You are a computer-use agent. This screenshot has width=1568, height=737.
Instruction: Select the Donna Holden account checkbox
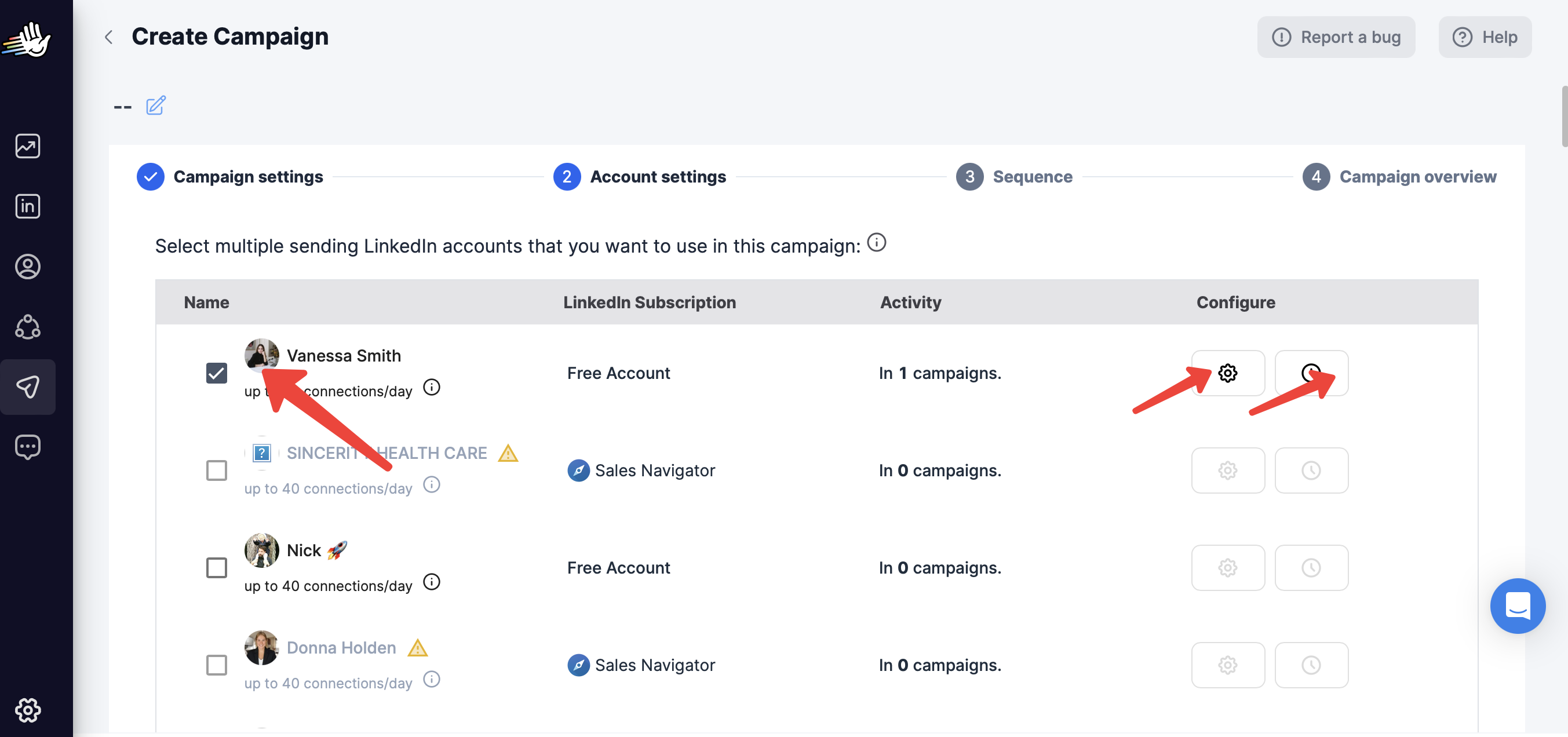(217, 665)
